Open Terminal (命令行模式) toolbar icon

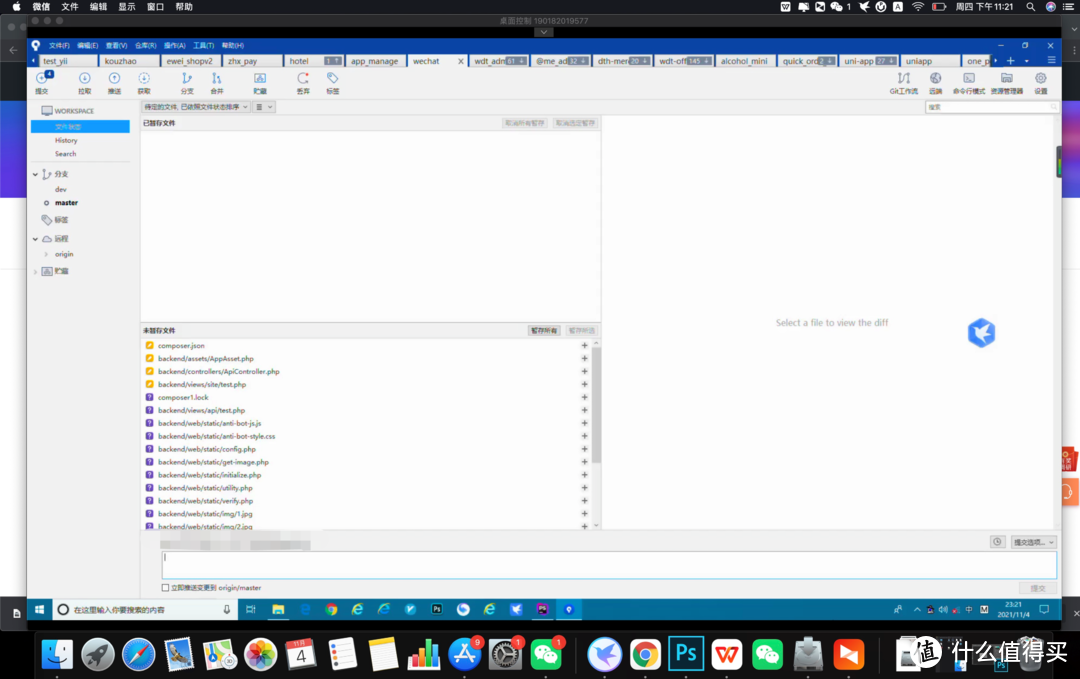point(969,83)
